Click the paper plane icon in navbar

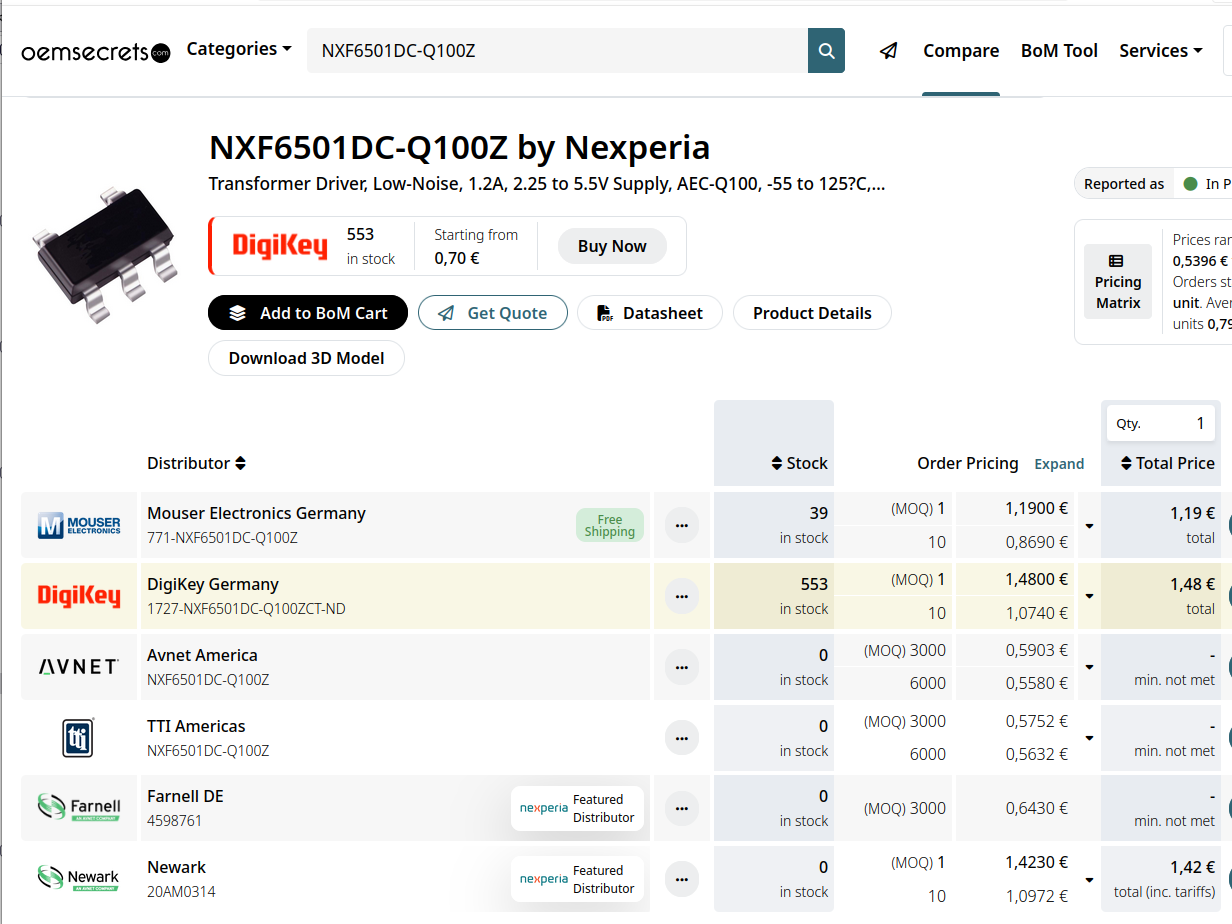pos(888,51)
